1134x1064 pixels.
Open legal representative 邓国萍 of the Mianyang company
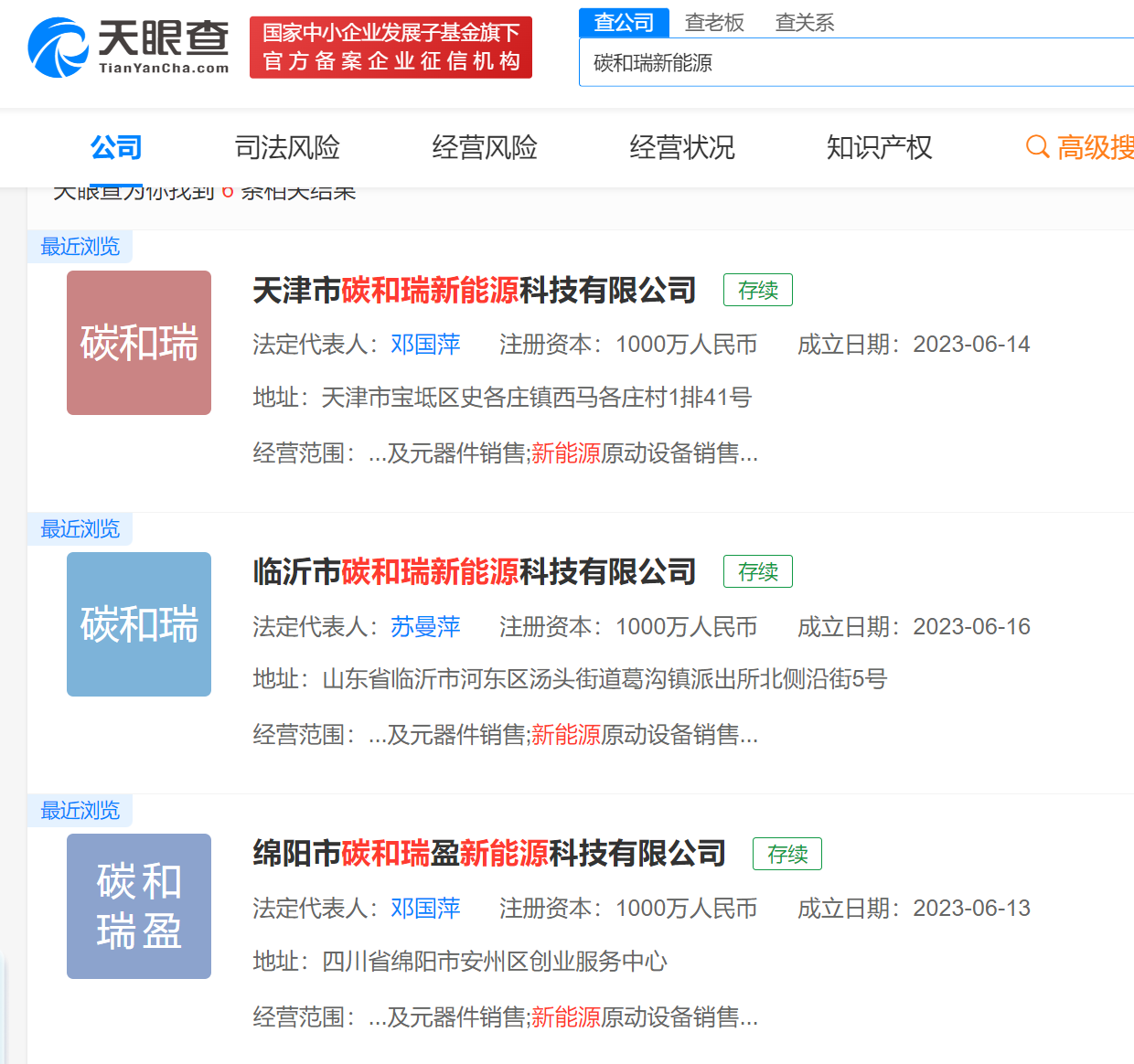pos(425,908)
